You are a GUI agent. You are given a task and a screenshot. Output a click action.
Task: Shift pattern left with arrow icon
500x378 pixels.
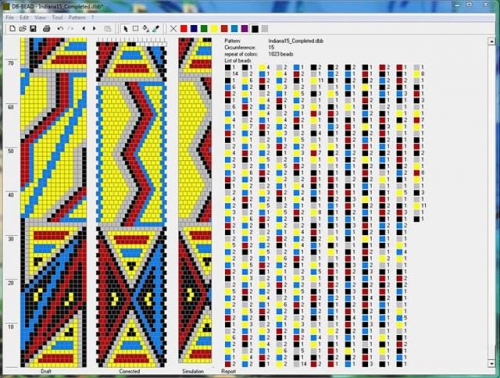[x=84, y=29]
